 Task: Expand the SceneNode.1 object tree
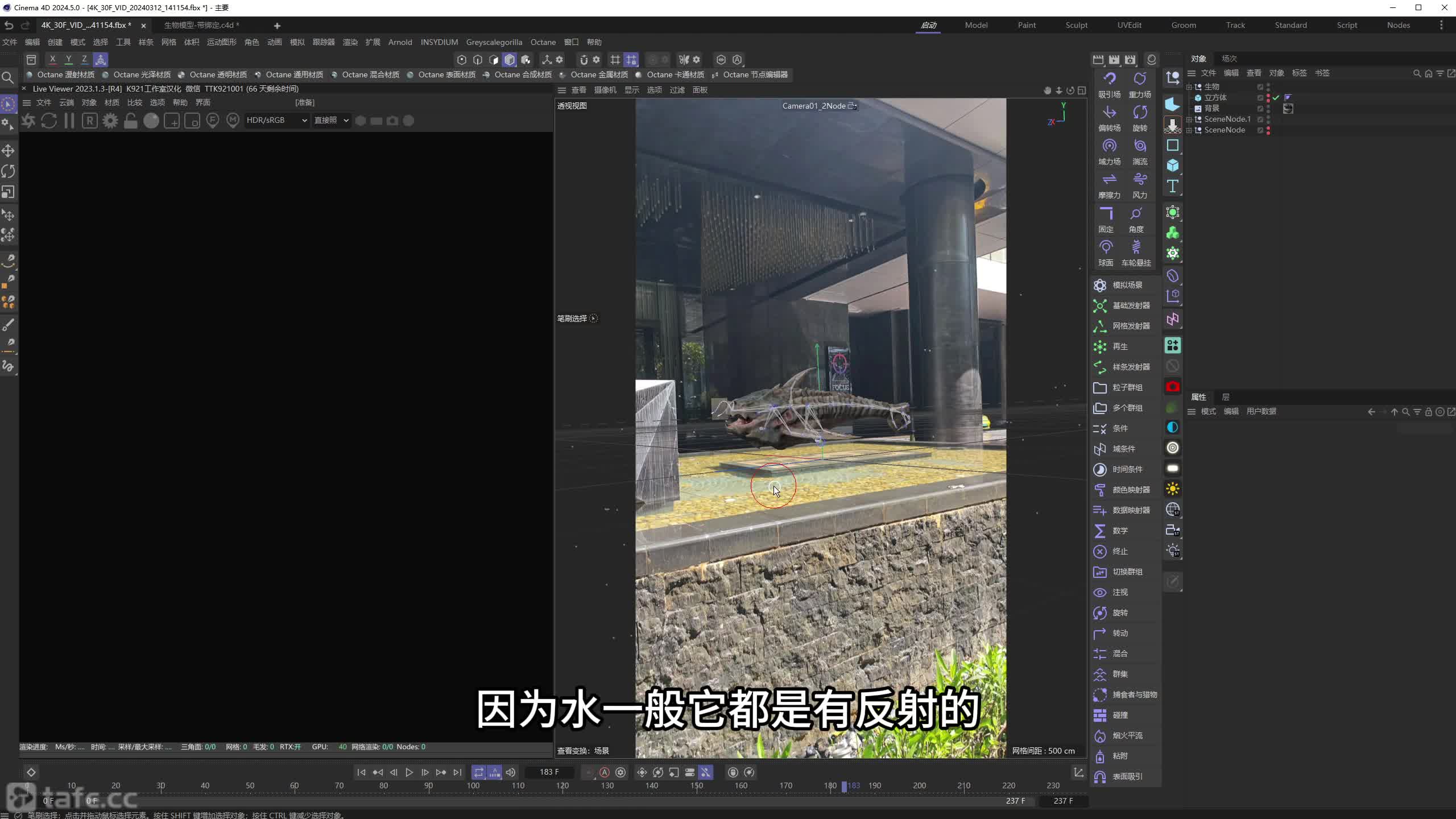tap(1189, 119)
